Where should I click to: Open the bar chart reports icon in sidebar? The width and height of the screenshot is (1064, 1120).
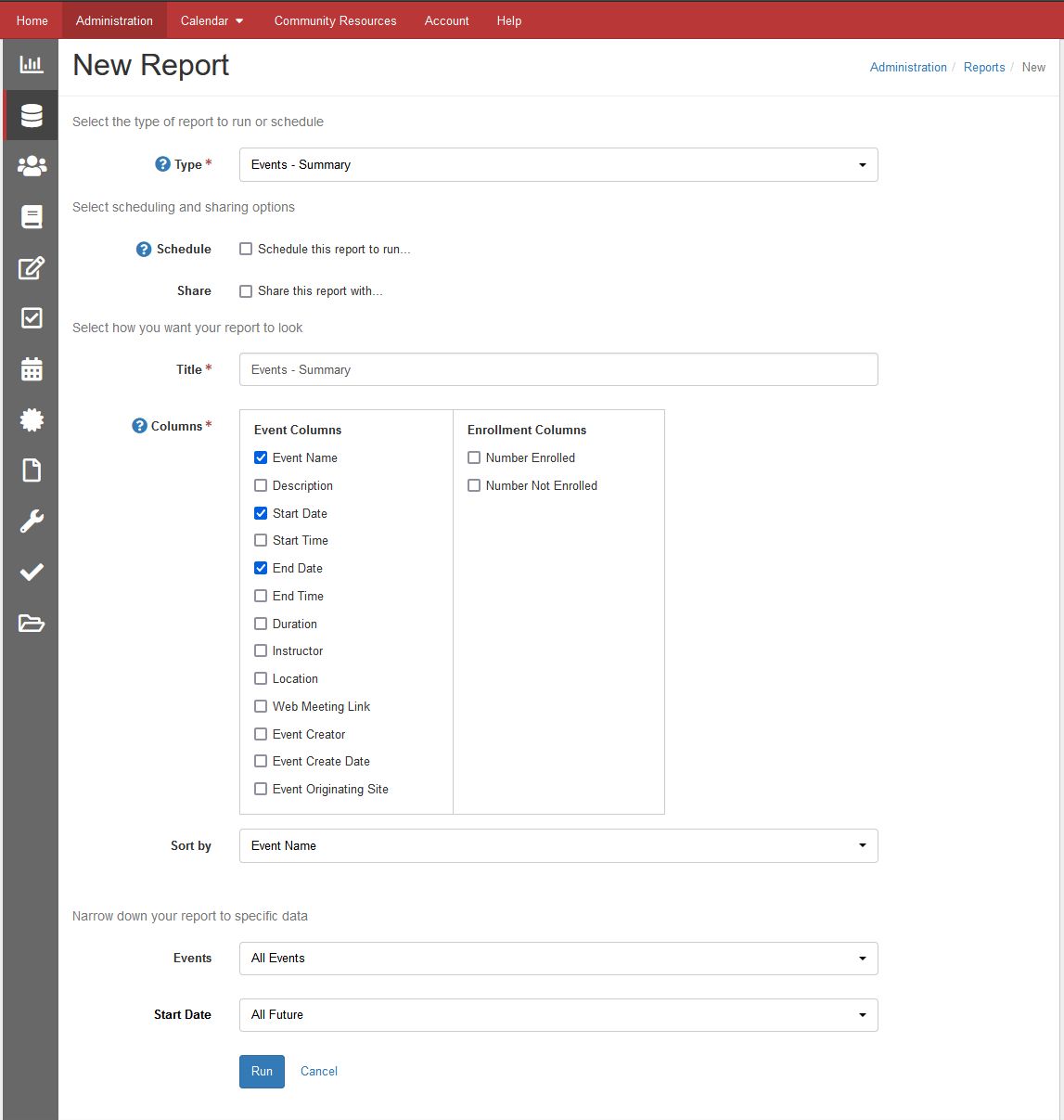coord(31,65)
